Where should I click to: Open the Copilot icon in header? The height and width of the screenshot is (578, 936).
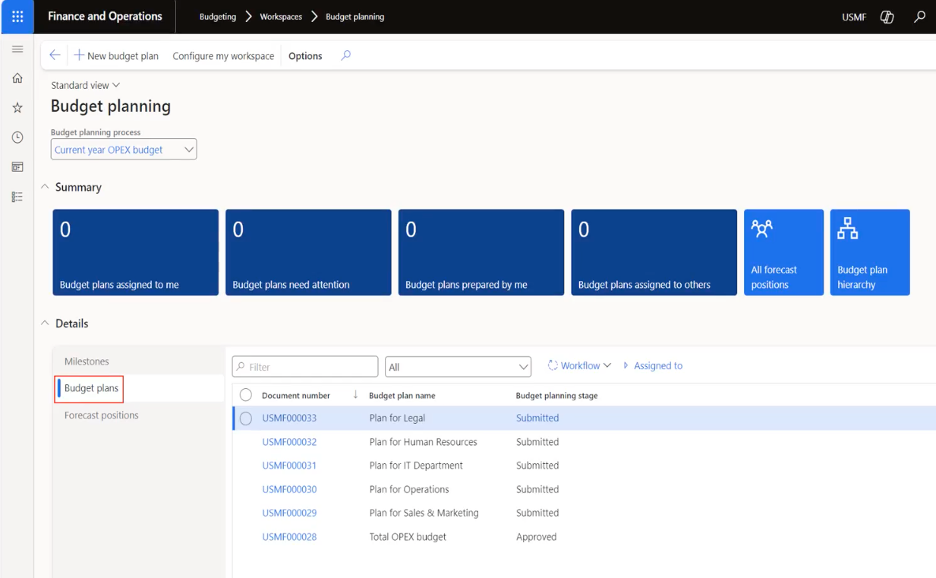coord(887,17)
